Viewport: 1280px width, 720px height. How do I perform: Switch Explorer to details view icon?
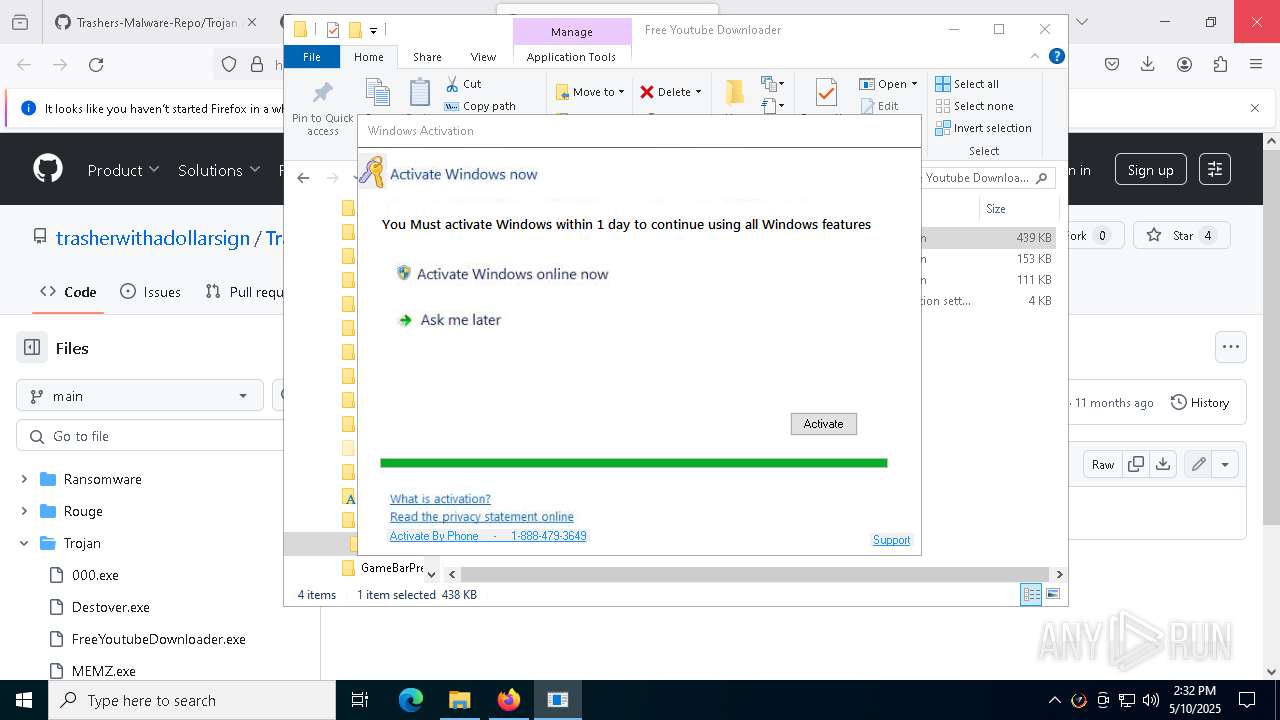click(1031, 594)
